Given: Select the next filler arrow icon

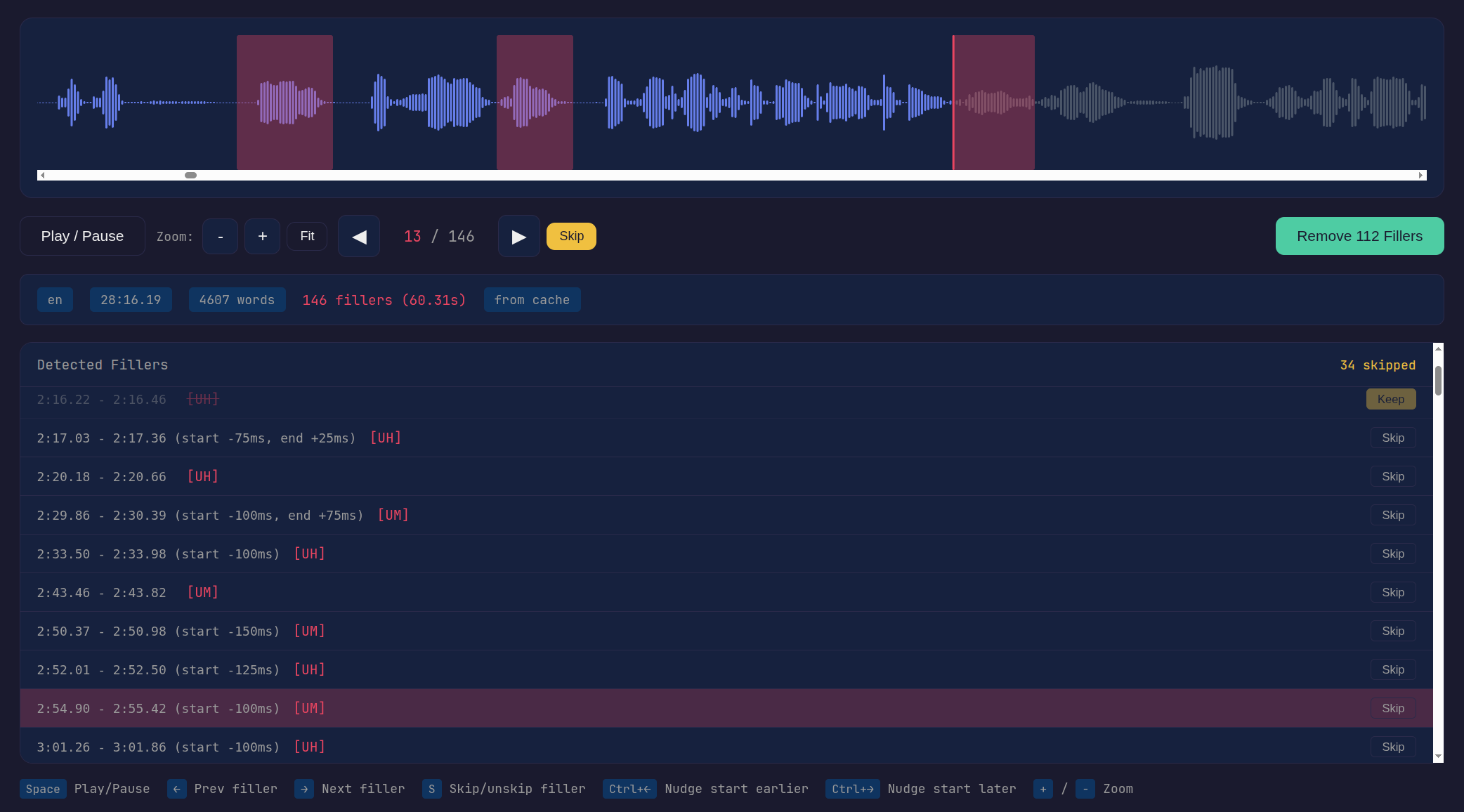Looking at the screenshot, I should 518,236.
